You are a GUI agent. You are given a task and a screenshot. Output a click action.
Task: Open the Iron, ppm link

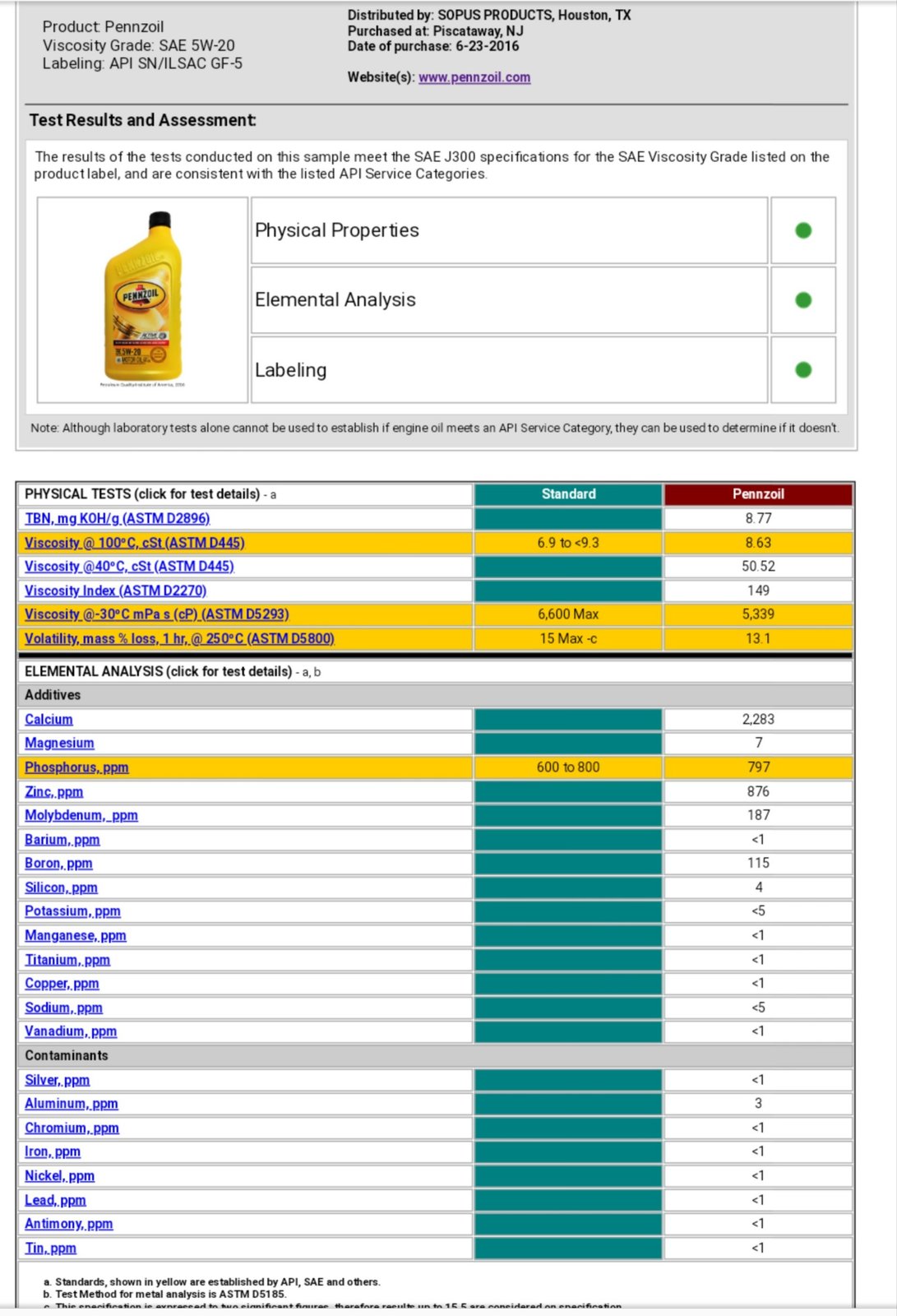click(x=53, y=1152)
